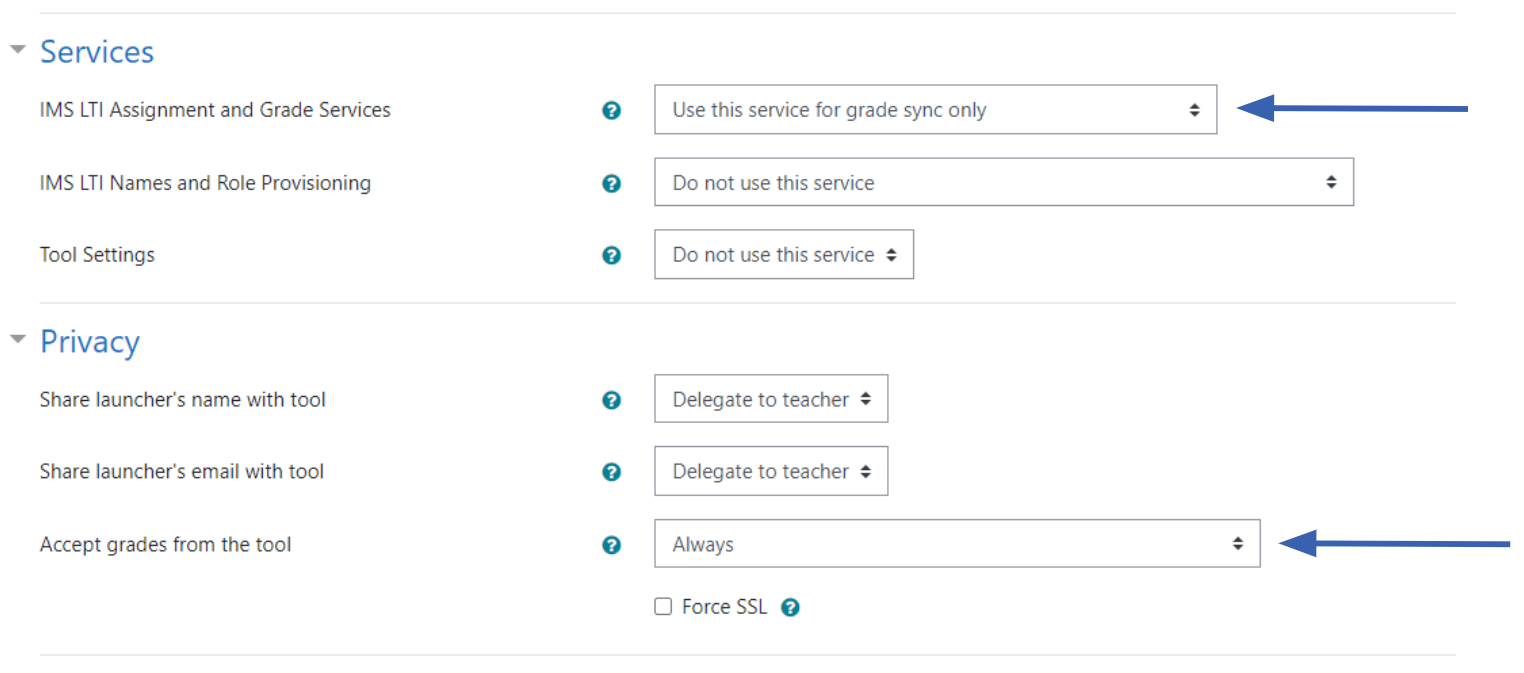Viewport: 1524px width, 673px height.
Task: Show help for Share launcher's email with tool
Action: pos(612,472)
